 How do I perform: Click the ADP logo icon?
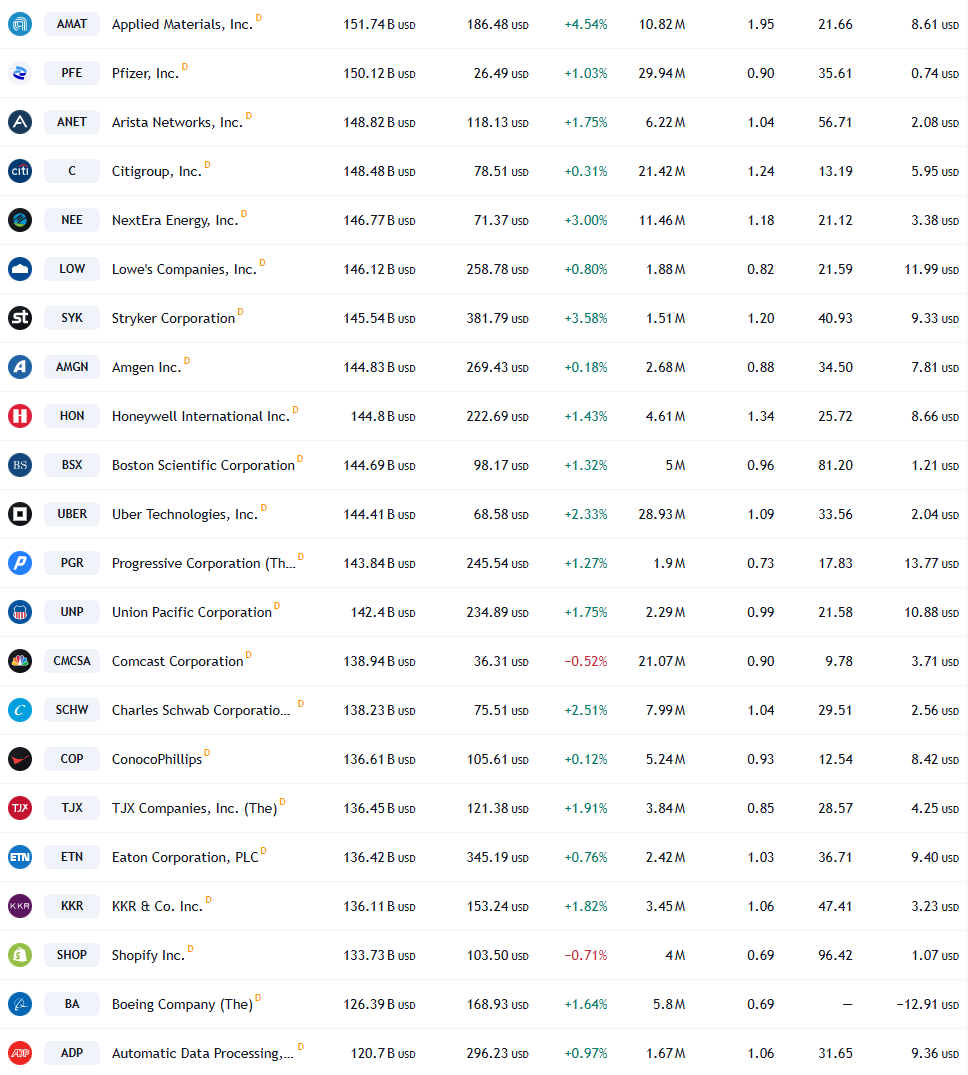(x=20, y=1053)
